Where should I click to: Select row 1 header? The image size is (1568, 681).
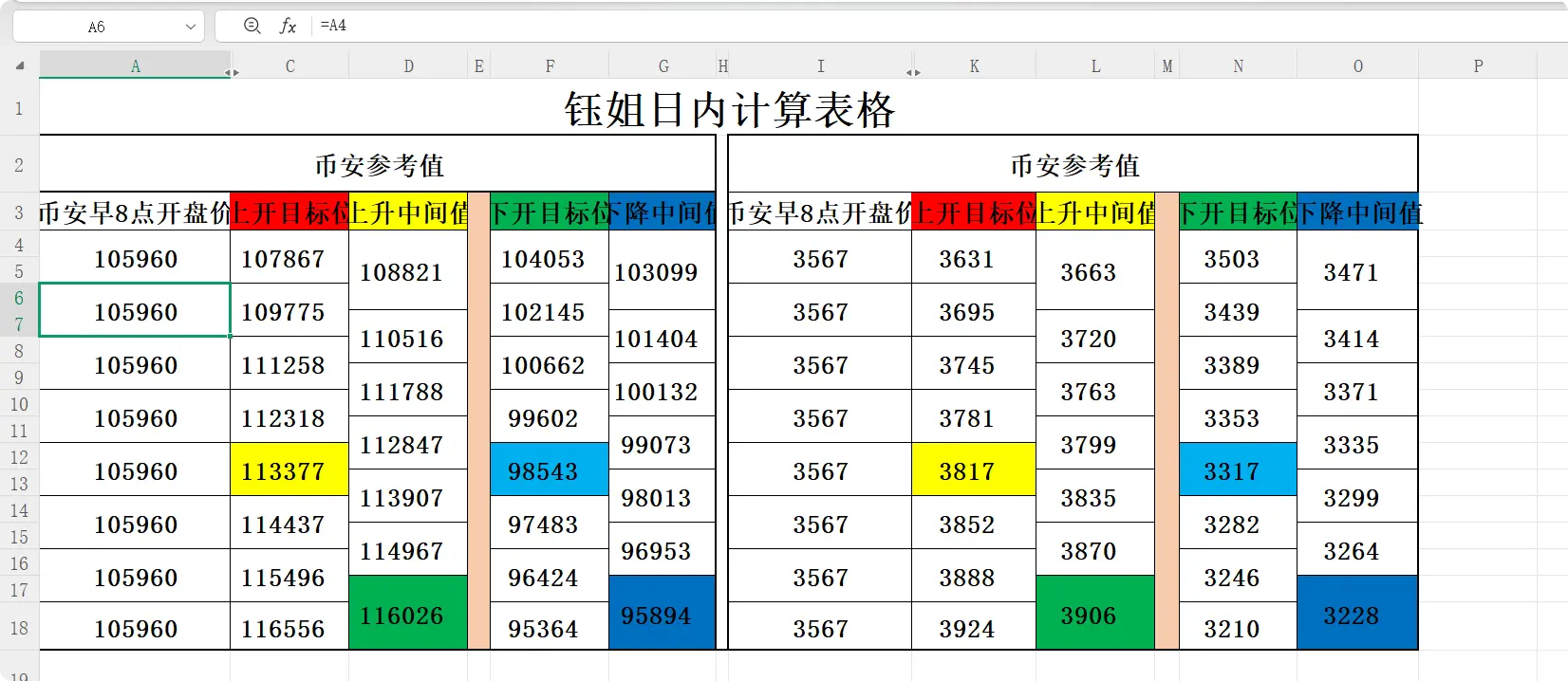19,108
